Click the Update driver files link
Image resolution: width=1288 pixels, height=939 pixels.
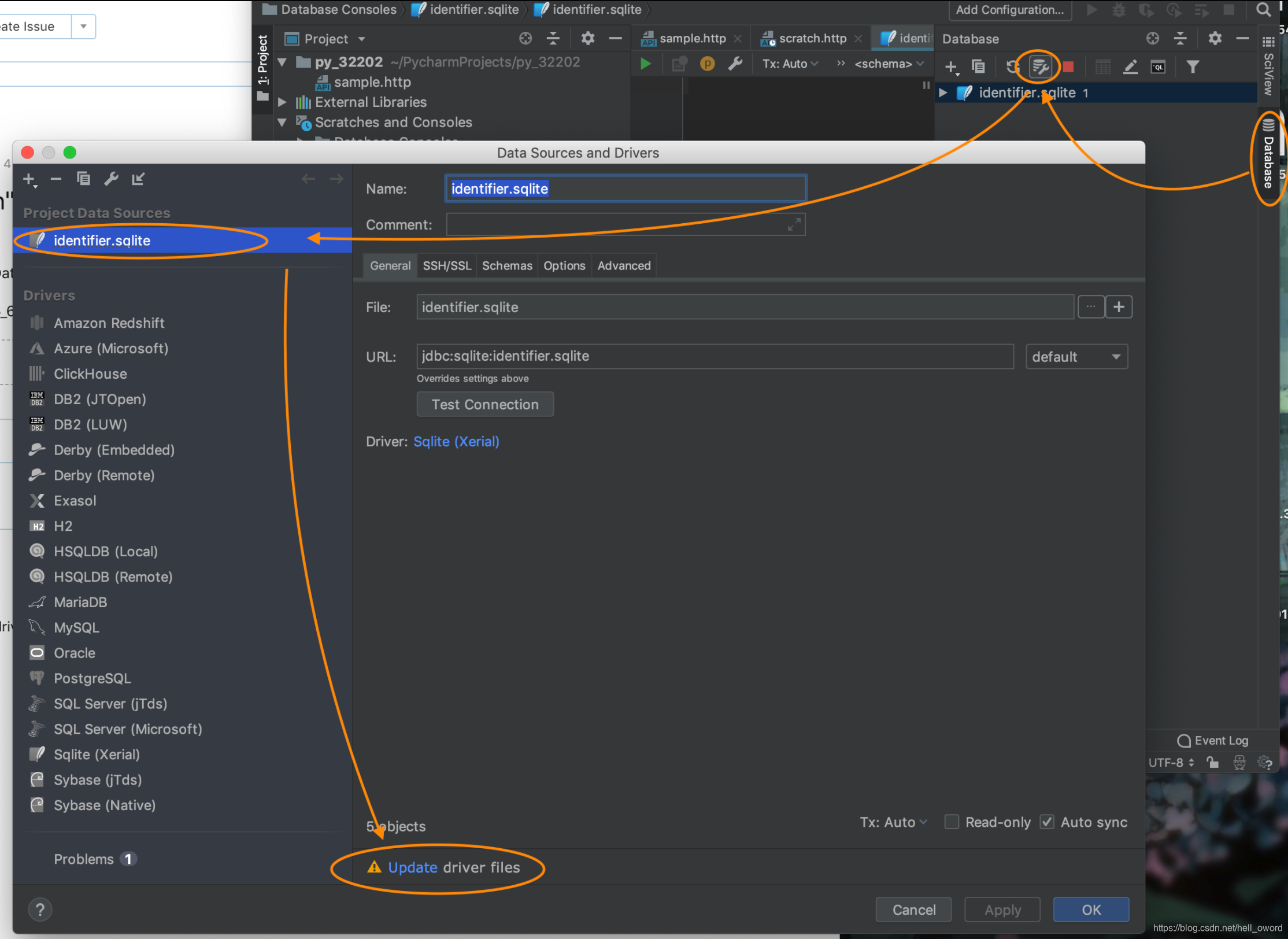(412, 868)
